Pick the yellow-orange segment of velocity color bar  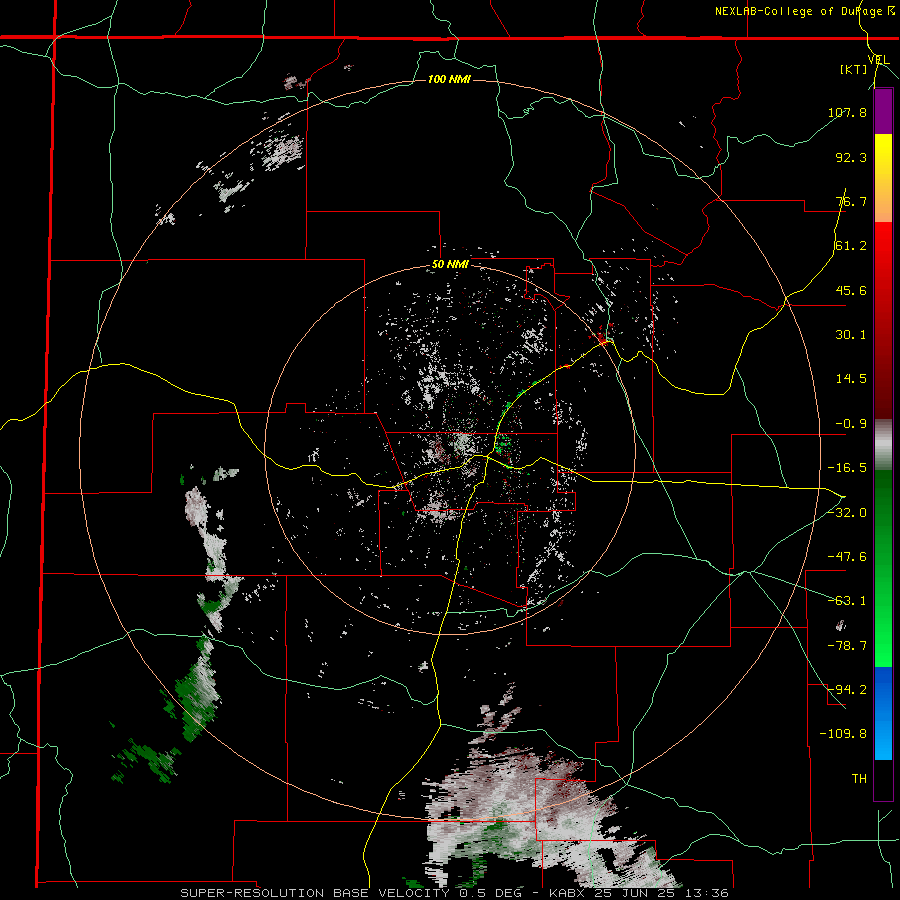[883, 178]
